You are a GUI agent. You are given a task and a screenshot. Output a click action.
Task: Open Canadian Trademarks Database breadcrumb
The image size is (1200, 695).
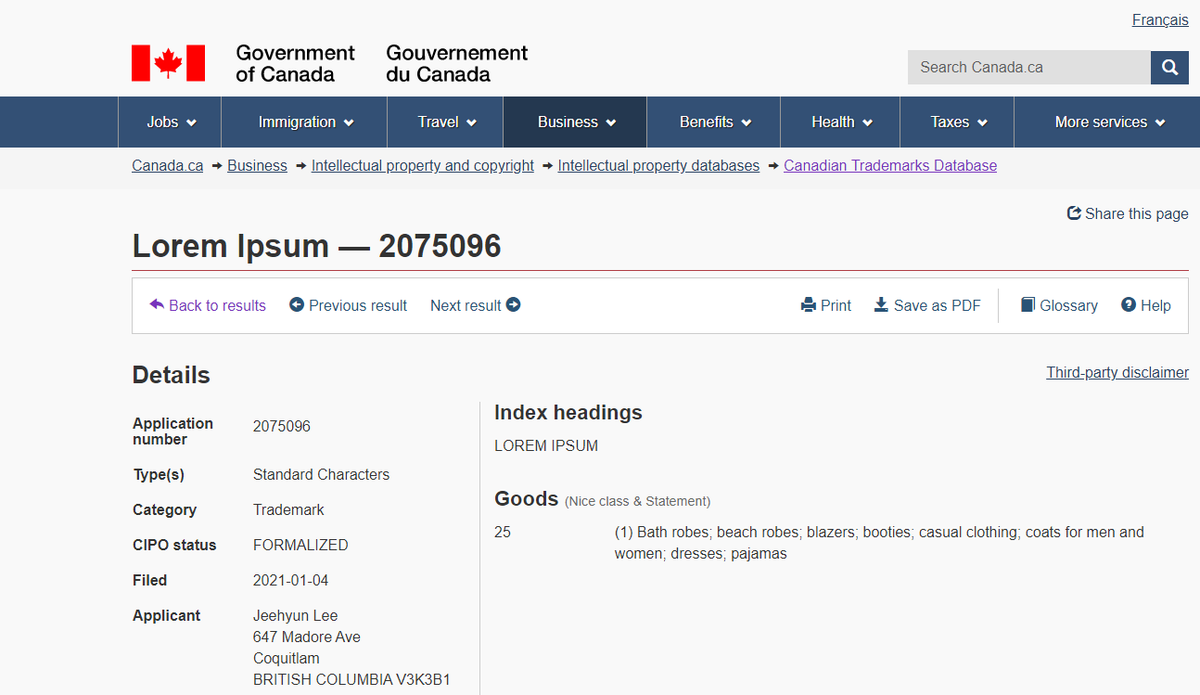[890, 166]
